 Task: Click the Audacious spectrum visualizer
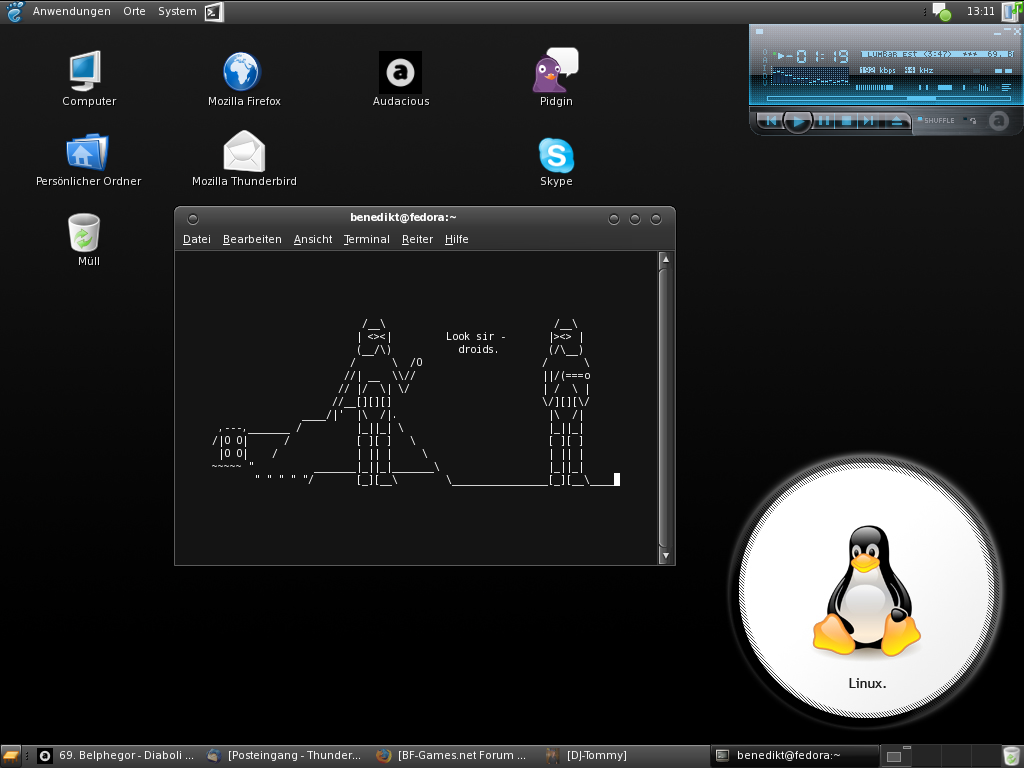(810, 76)
